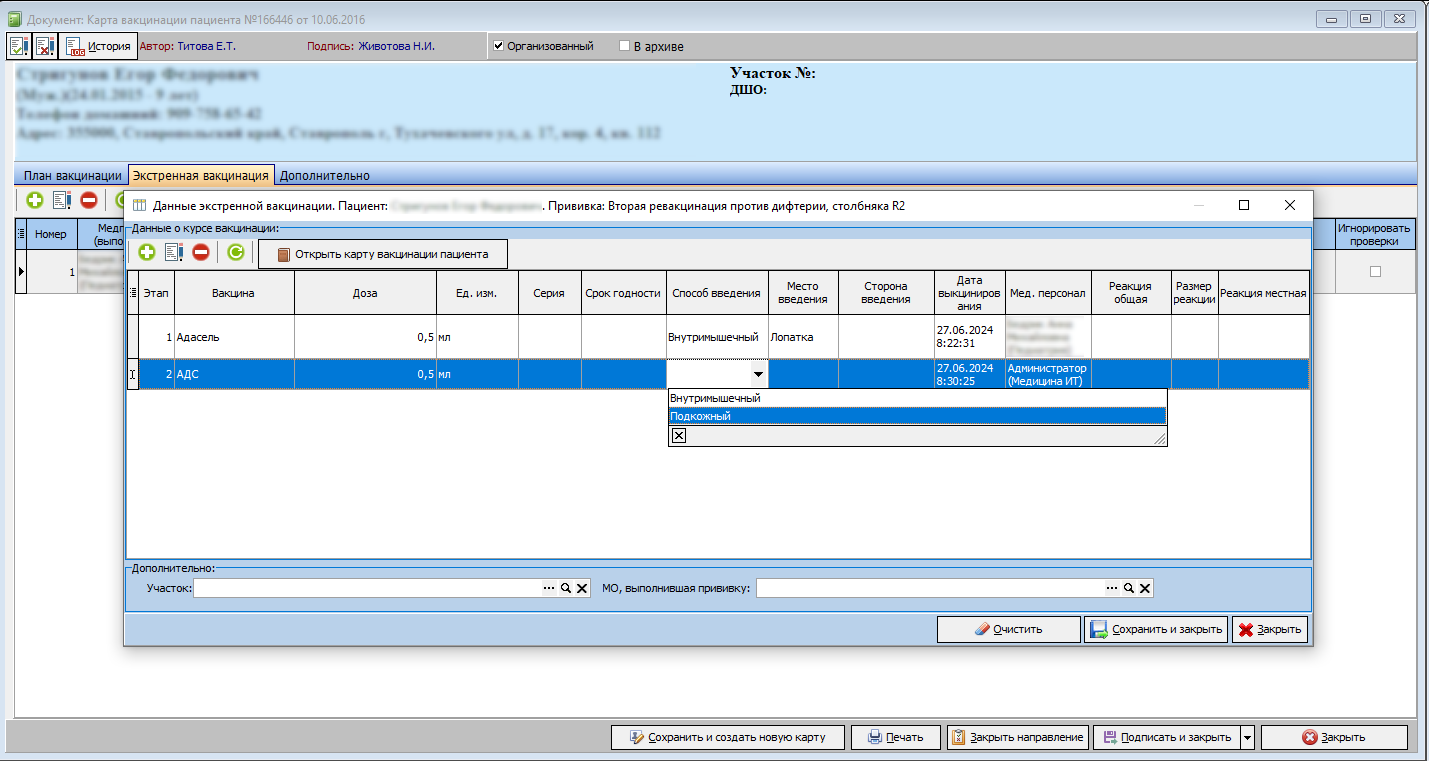Click the Реакция местная column header
The image size is (1429, 761).
(x=1263, y=293)
